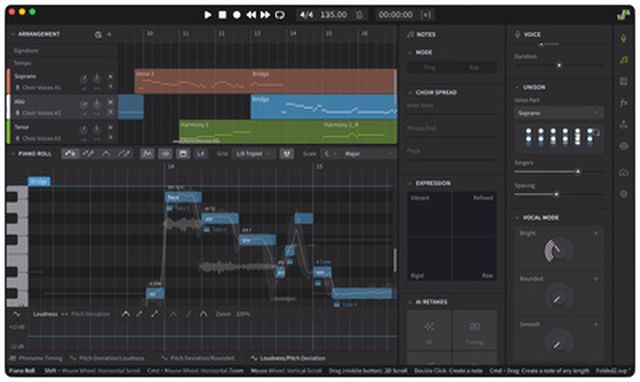This screenshot has height=382, width=640.
Task: Mute the Soprano track
Action: point(110,77)
